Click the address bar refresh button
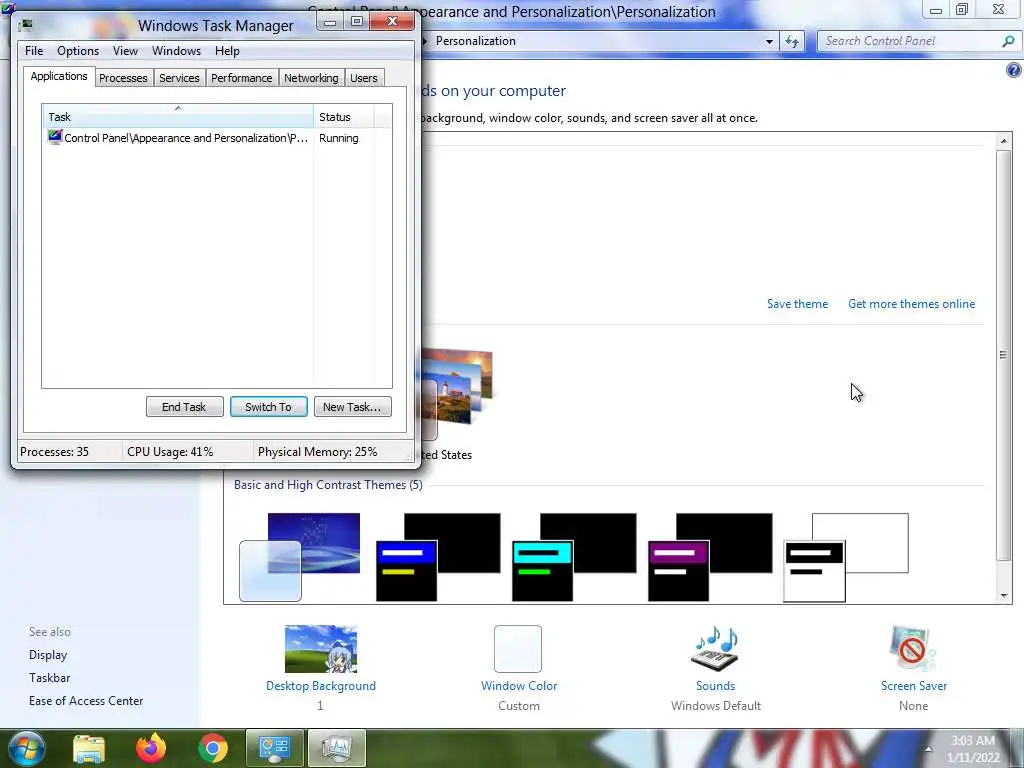Image resolution: width=1024 pixels, height=768 pixels. click(x=792, y=41)
